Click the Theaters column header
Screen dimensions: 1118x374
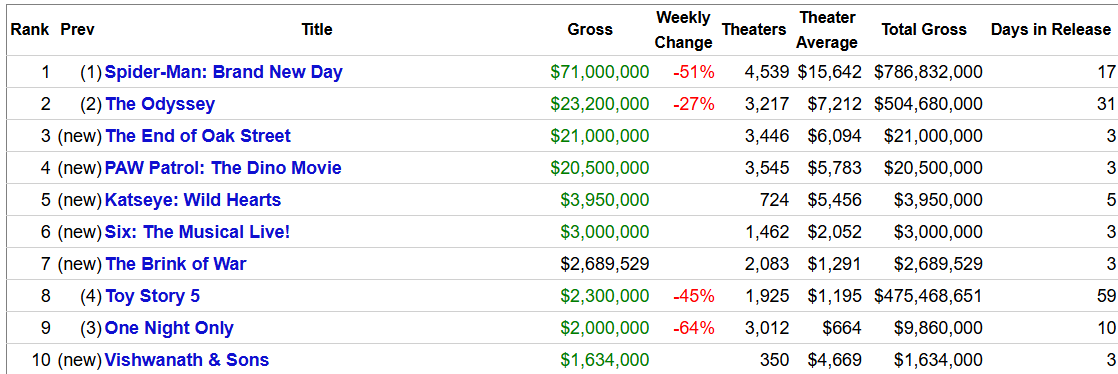click(754, 30)
